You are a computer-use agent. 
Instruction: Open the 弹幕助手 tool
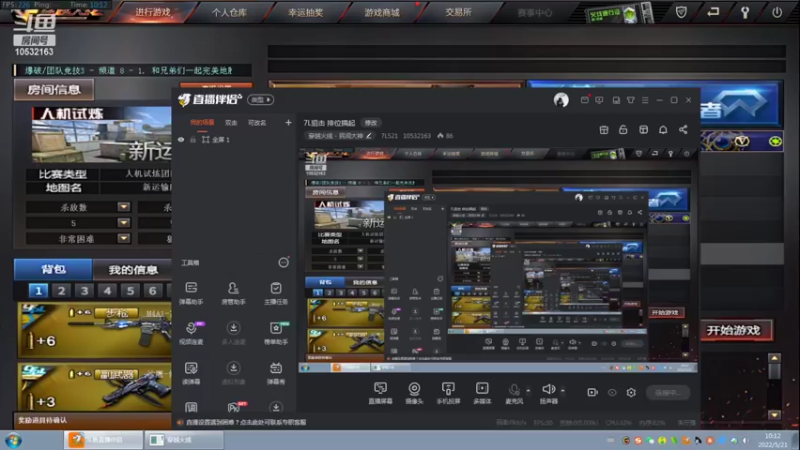191,293
